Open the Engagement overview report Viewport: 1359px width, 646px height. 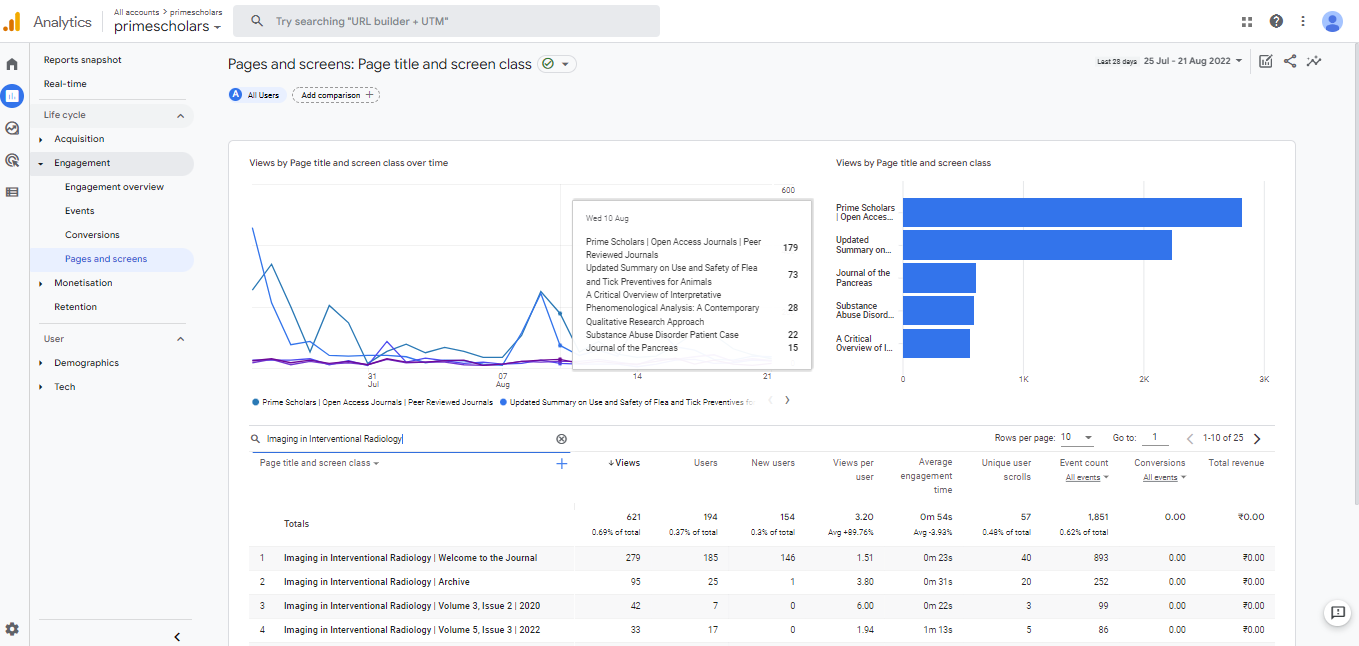[114, 187]
